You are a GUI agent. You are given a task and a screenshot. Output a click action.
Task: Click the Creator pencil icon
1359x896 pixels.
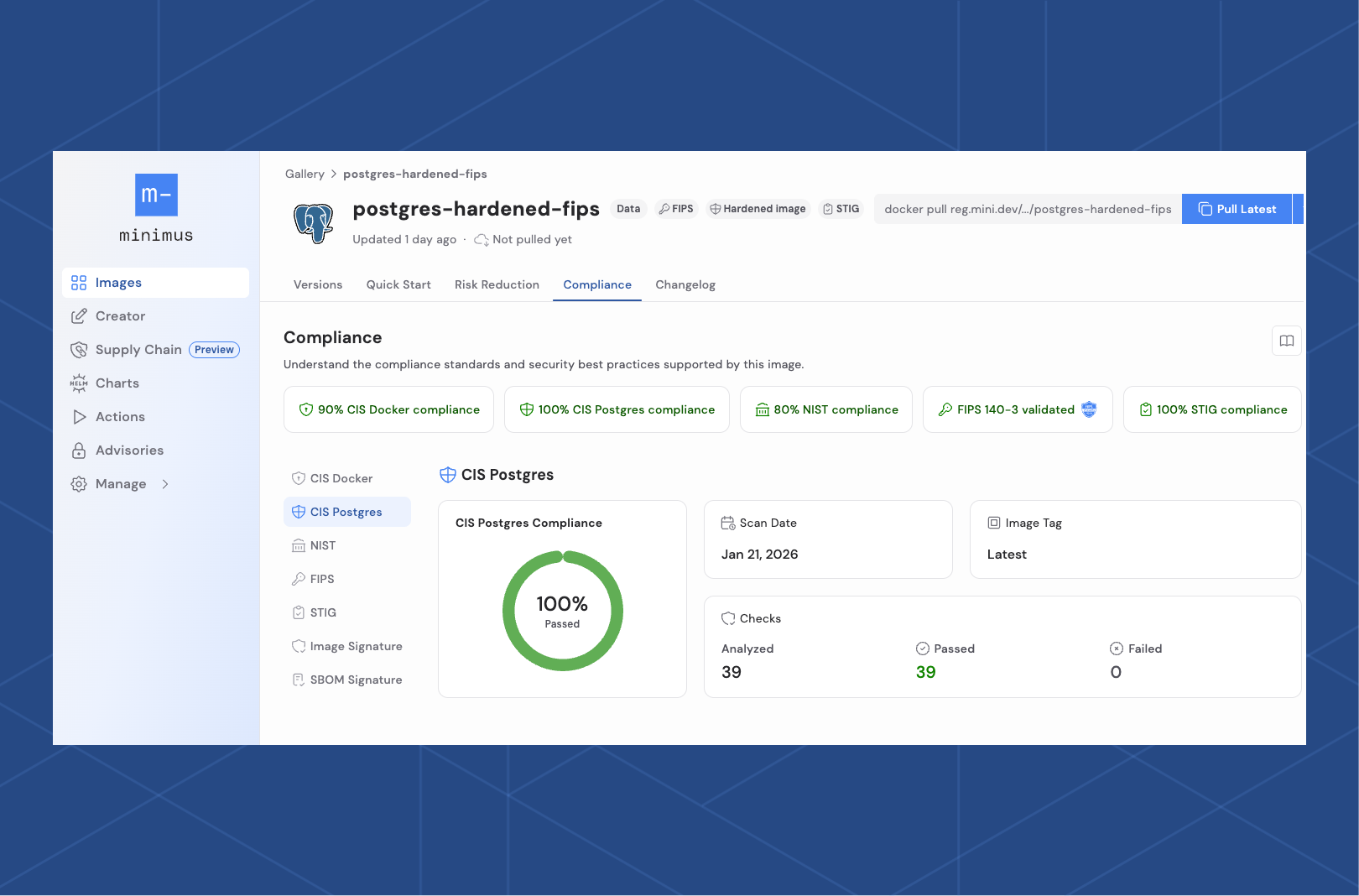coord(79,316)
